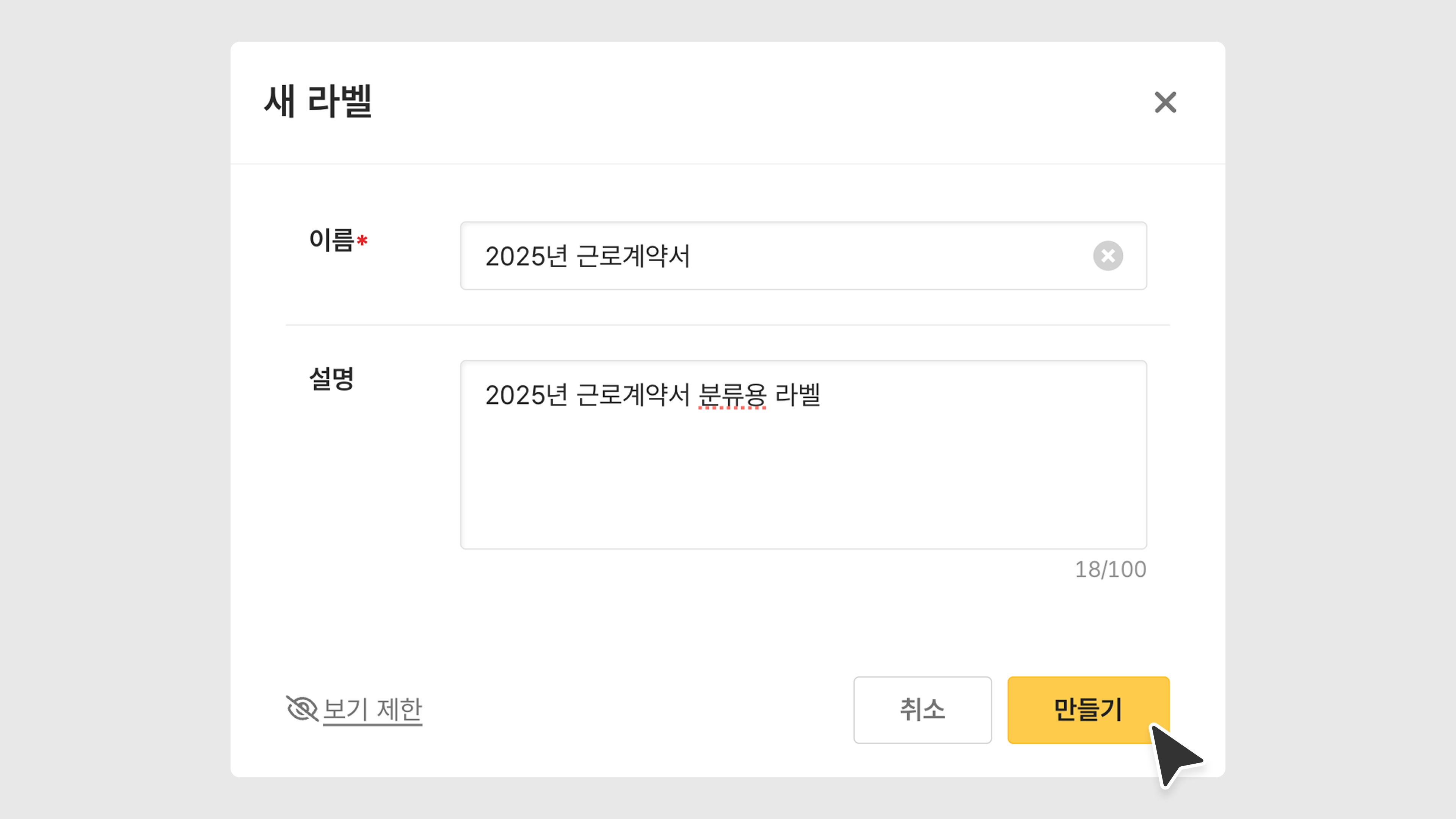Click the yellow 만들기 button
This screenshot has width=1456, height=819.
coord(1087,709)
